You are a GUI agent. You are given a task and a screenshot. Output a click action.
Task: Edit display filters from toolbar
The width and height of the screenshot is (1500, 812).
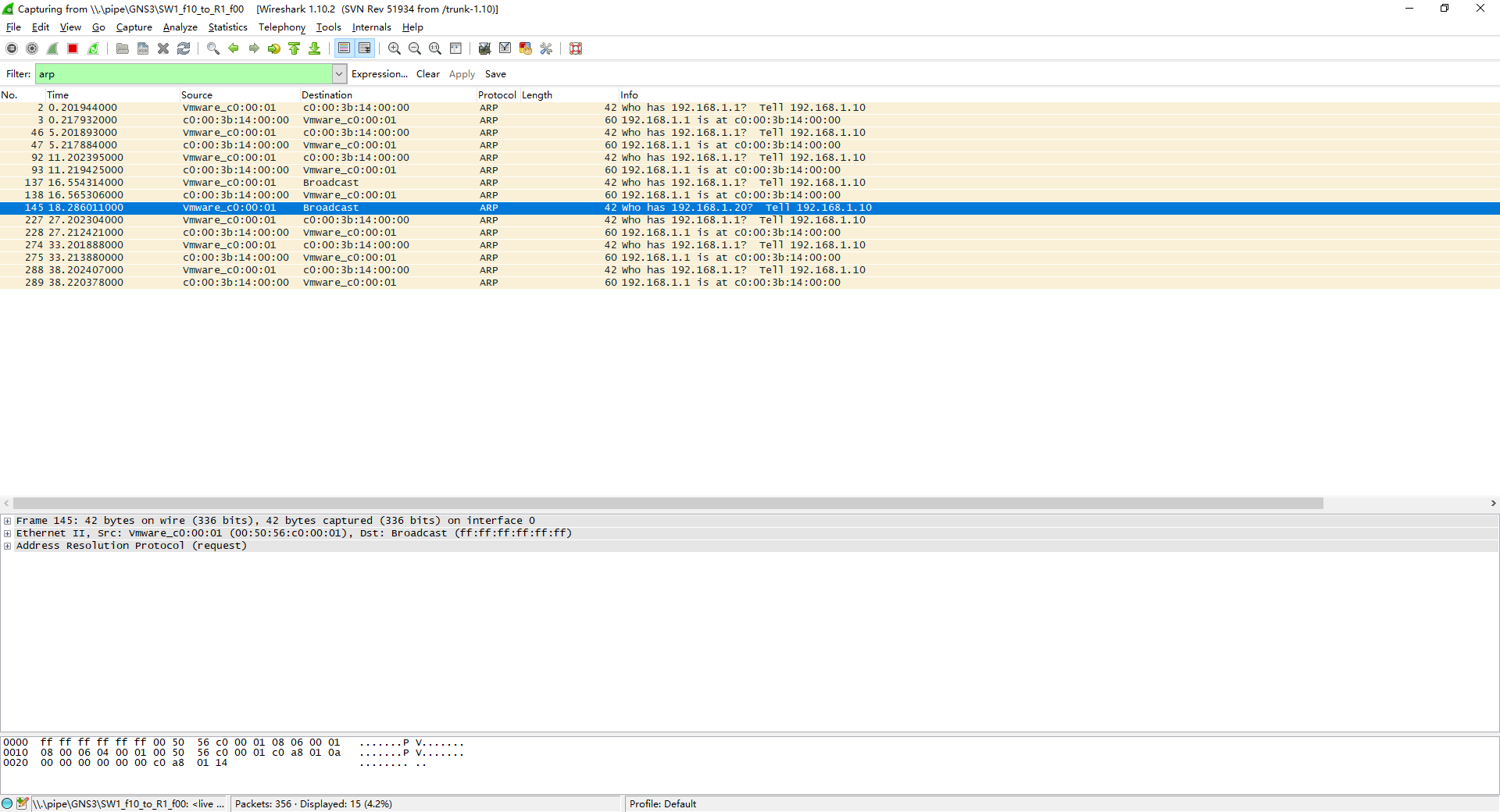[505, 48]
